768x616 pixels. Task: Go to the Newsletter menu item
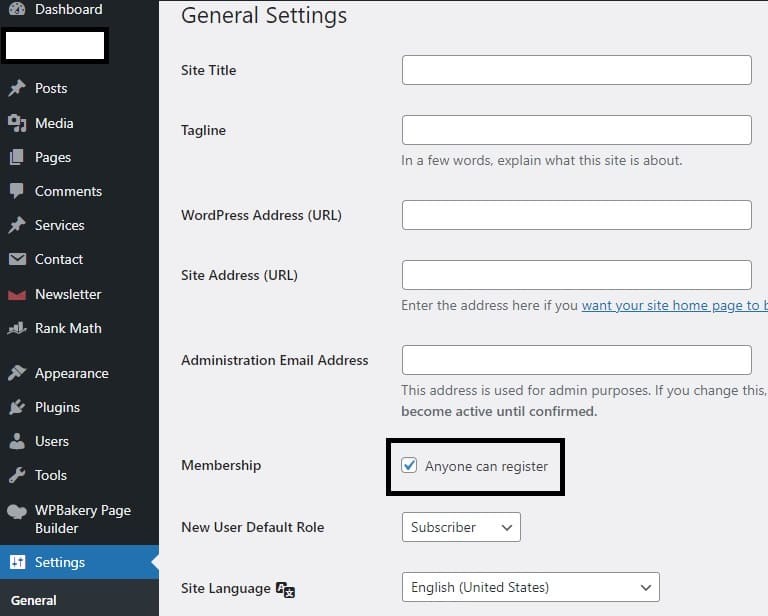pos(68,294)
